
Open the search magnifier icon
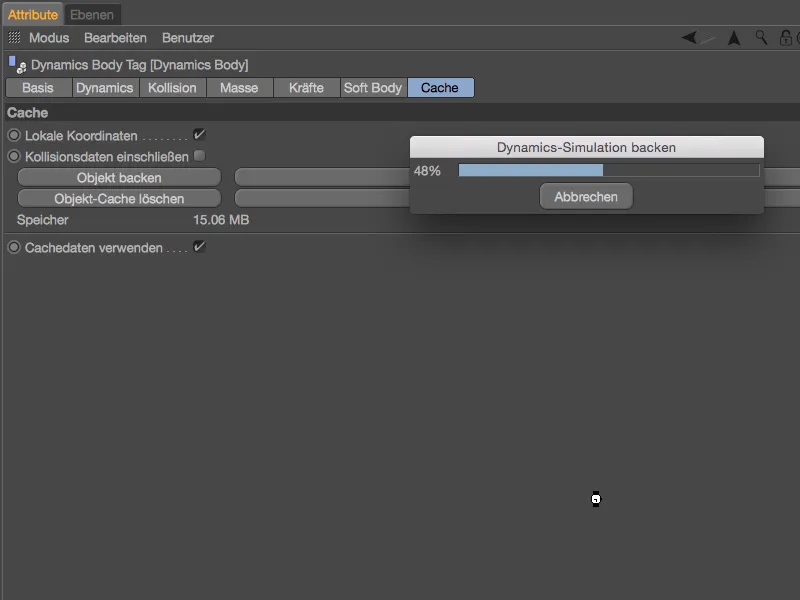tap(761, 38)
